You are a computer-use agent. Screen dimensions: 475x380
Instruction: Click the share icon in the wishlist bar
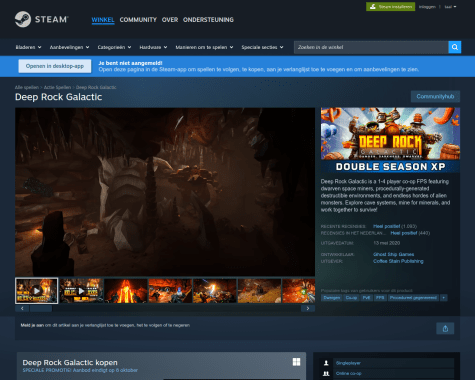pyautogui.click(x=445, y=329)
